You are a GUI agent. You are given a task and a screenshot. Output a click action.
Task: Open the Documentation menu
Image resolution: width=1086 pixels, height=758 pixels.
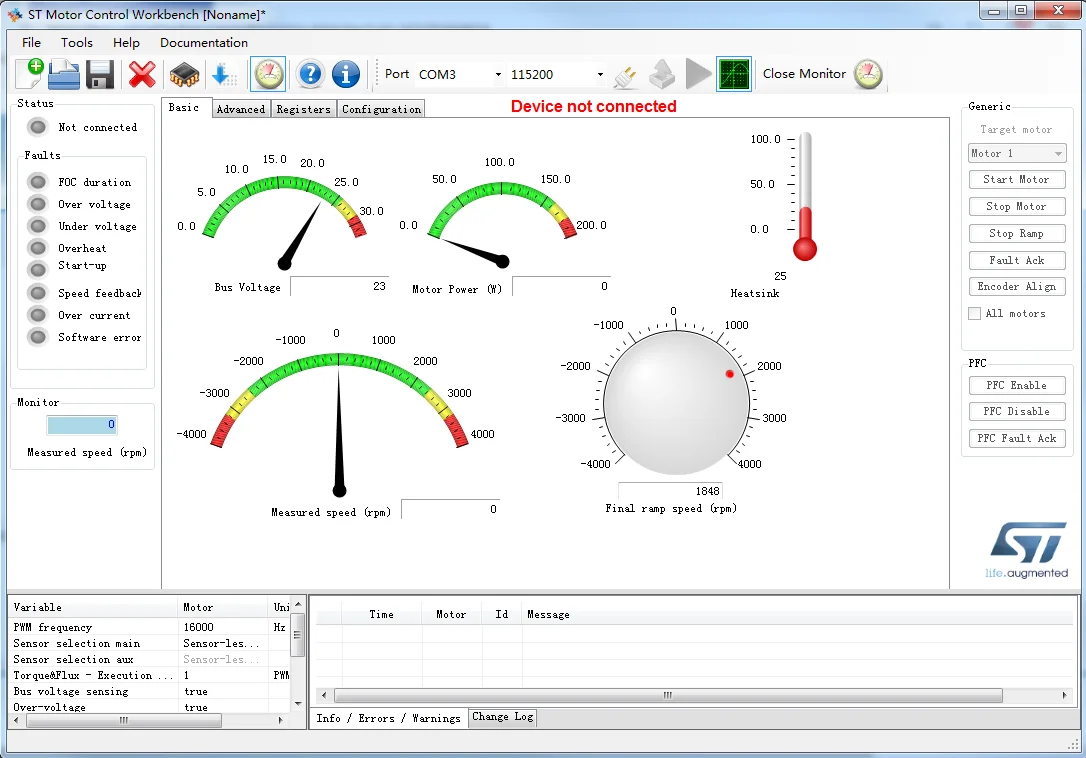coord(204,43)
